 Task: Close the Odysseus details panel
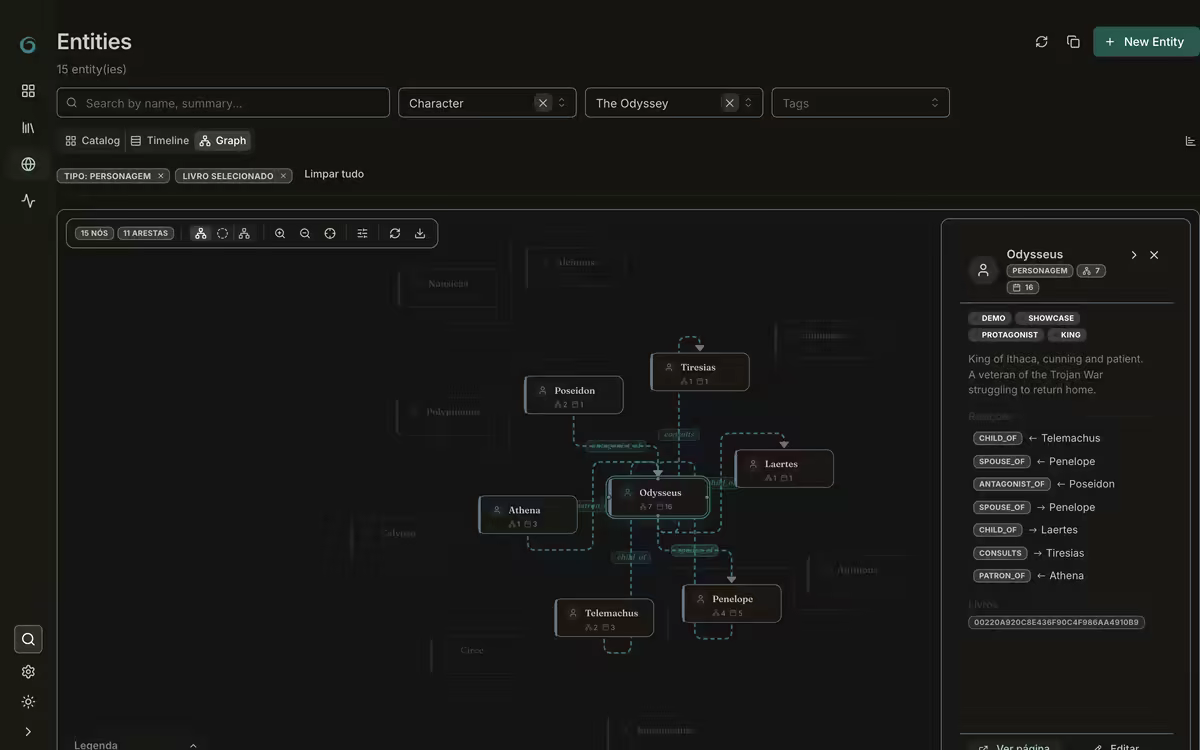pos(1154,255)
